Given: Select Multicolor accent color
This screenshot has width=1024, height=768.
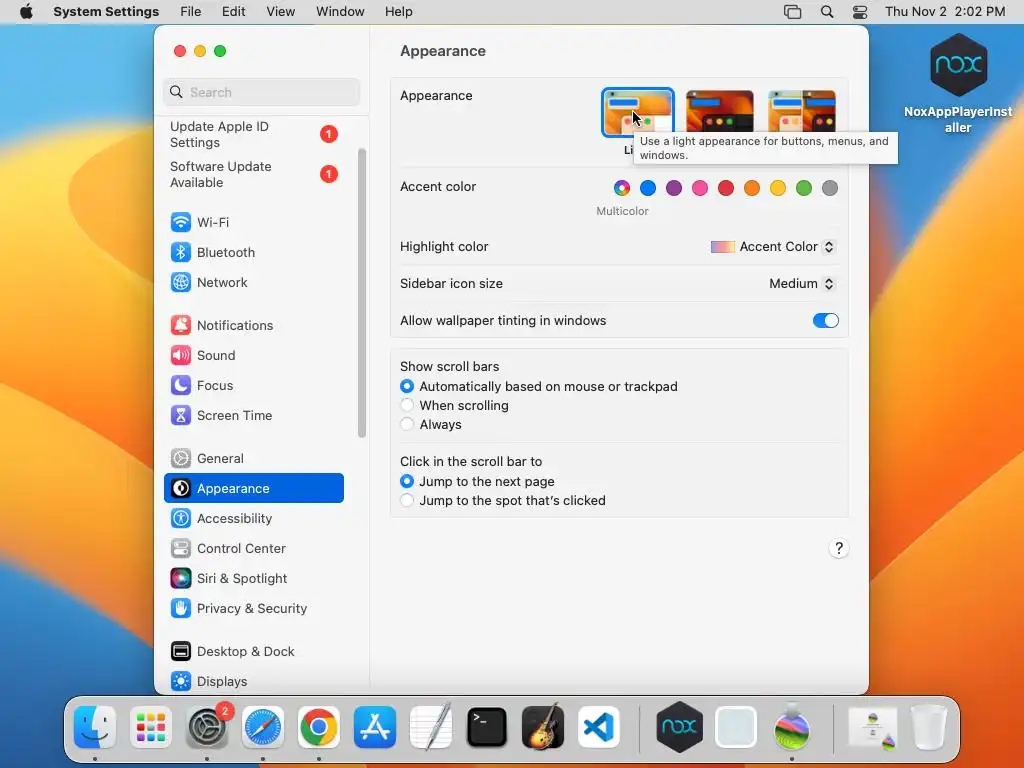Looking at the screenshot, I should (x=622, y=188).
